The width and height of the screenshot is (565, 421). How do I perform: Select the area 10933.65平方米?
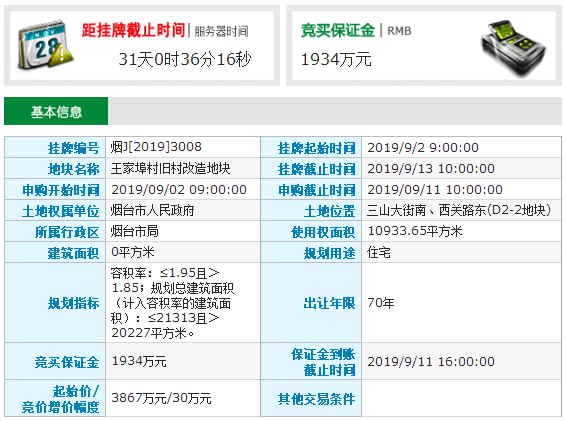(415, 231)
